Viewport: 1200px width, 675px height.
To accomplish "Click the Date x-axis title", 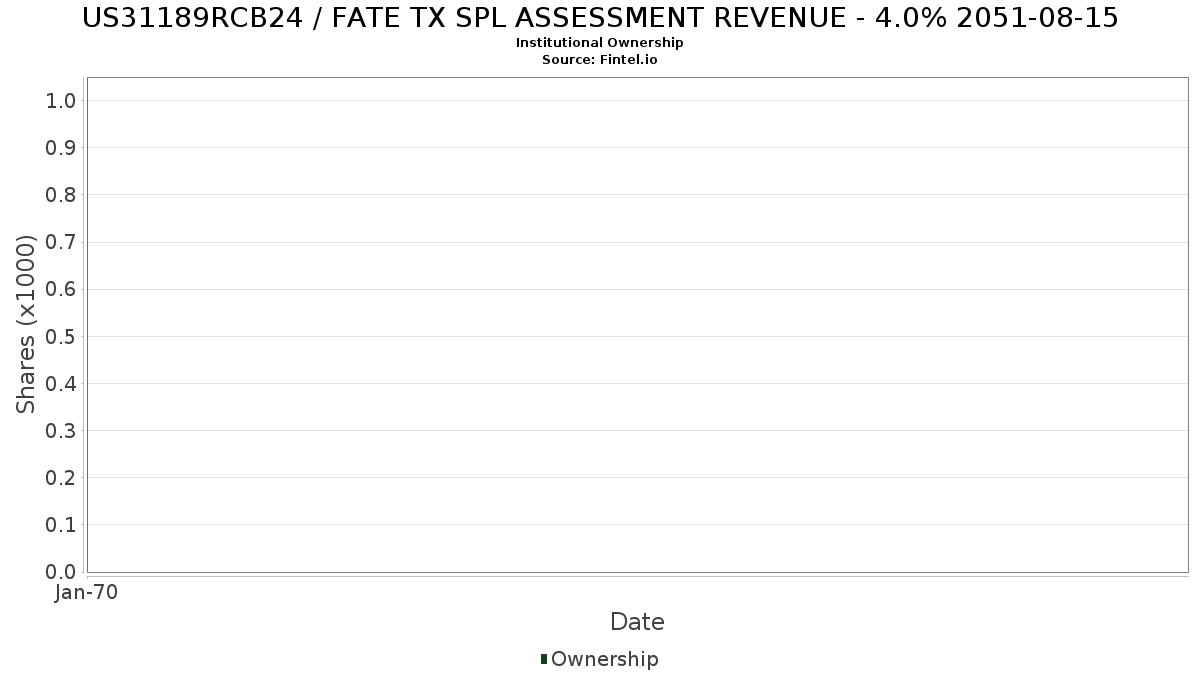I will click(x=637, y=622).
